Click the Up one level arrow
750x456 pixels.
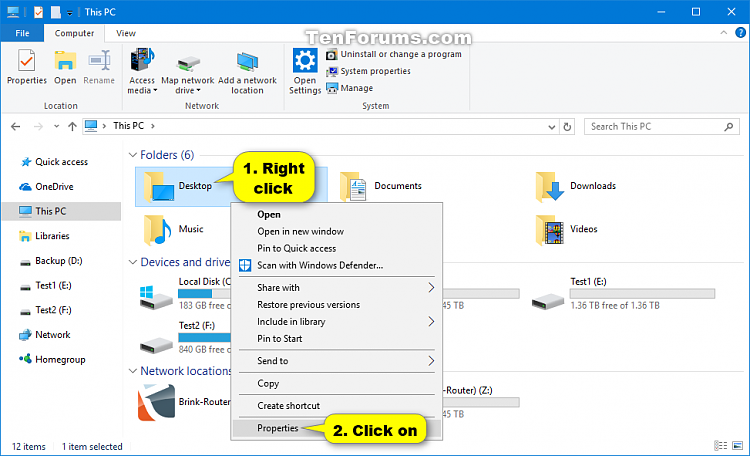(72, 126)
